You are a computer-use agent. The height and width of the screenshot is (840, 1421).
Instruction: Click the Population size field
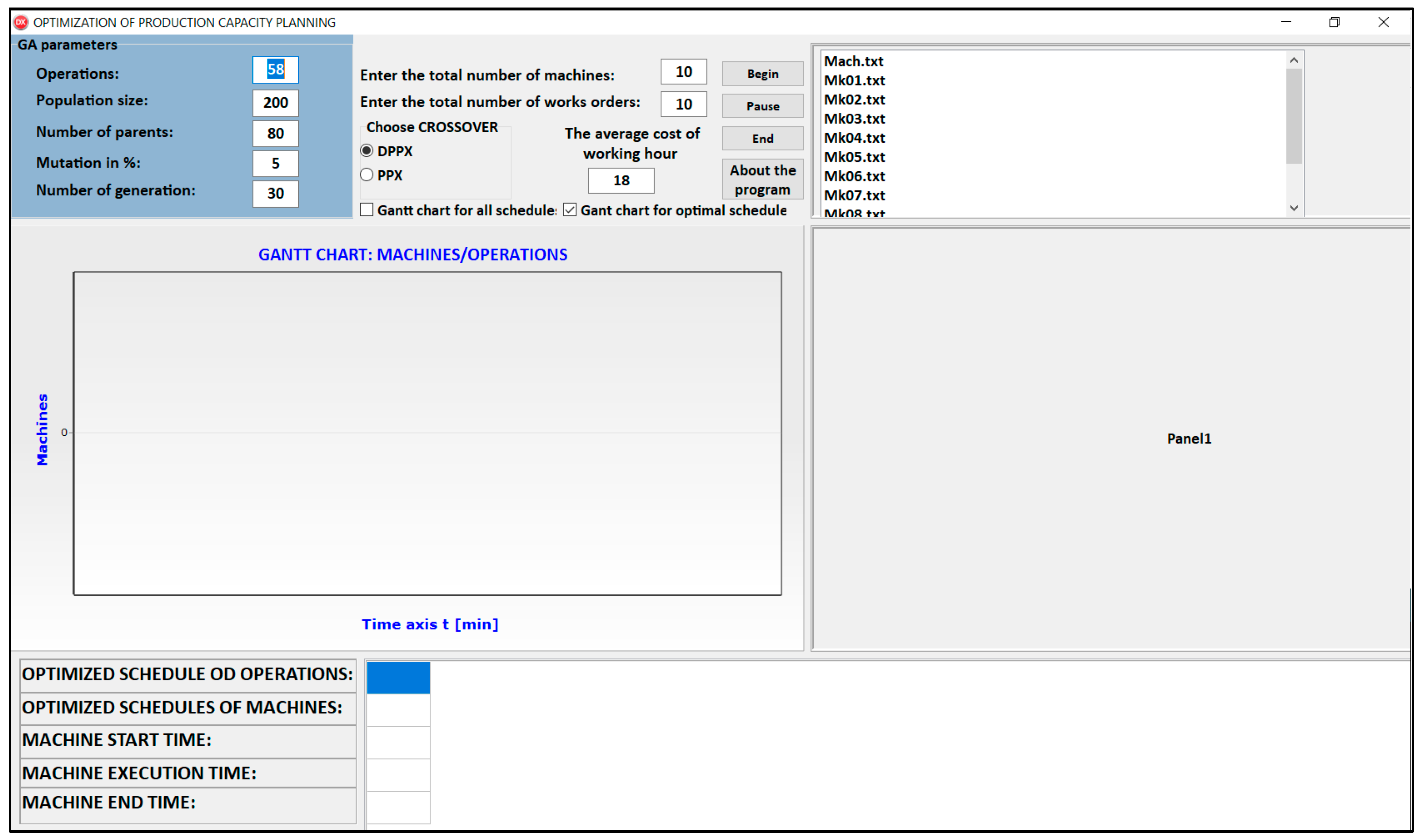pyautogui.click(x=276, y=103)
